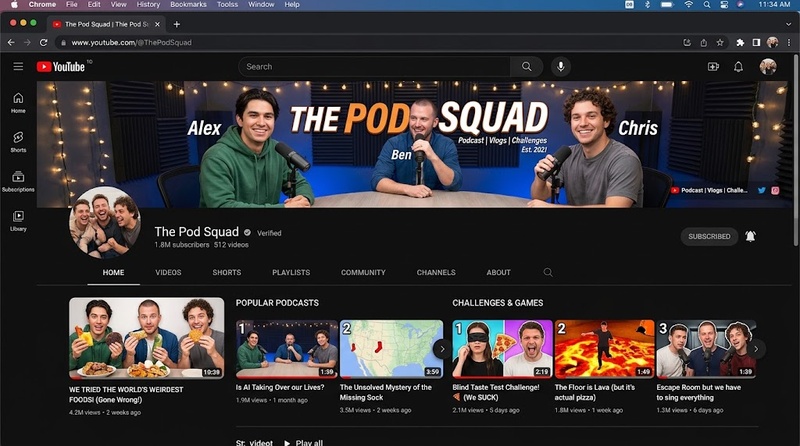The image size is (800, 446).
Task: Click the page vertical scrollbar
Action: tap(796, 153)
